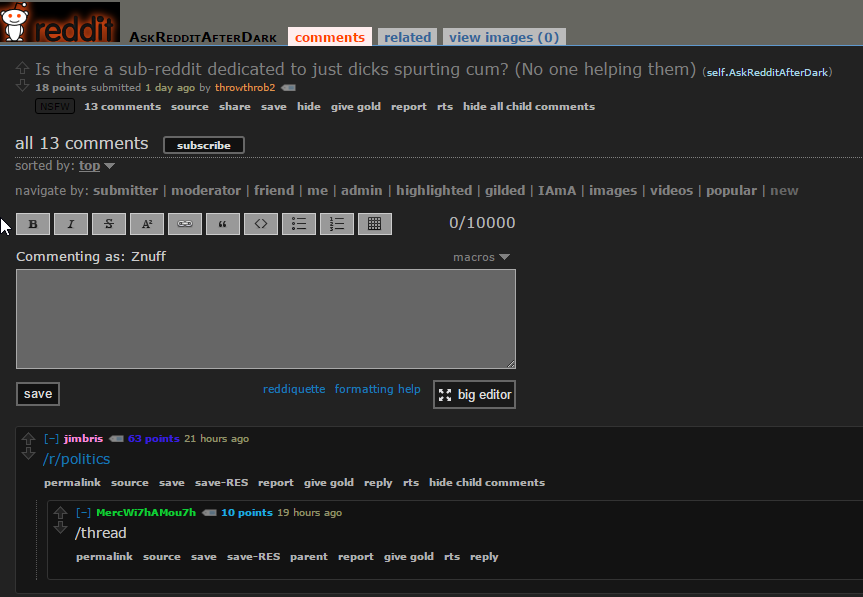Open jimbris's user profile
Screen dimensions: 863x597
83,439
